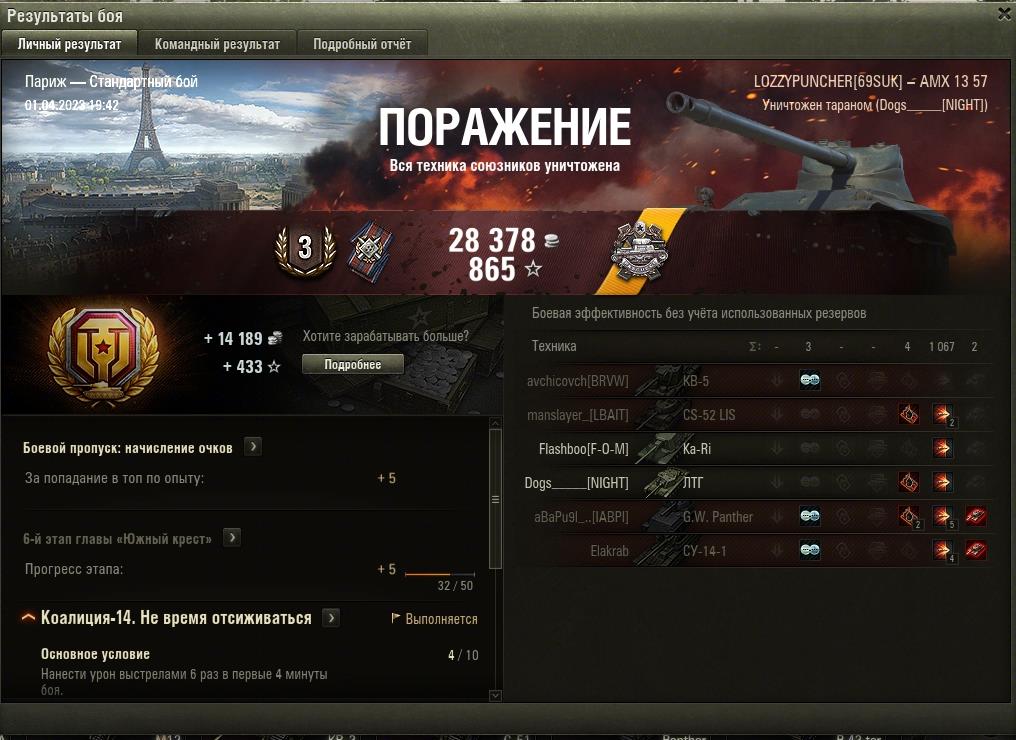Open the Южный крест chapter stage arrow

[x=232, y=537]
